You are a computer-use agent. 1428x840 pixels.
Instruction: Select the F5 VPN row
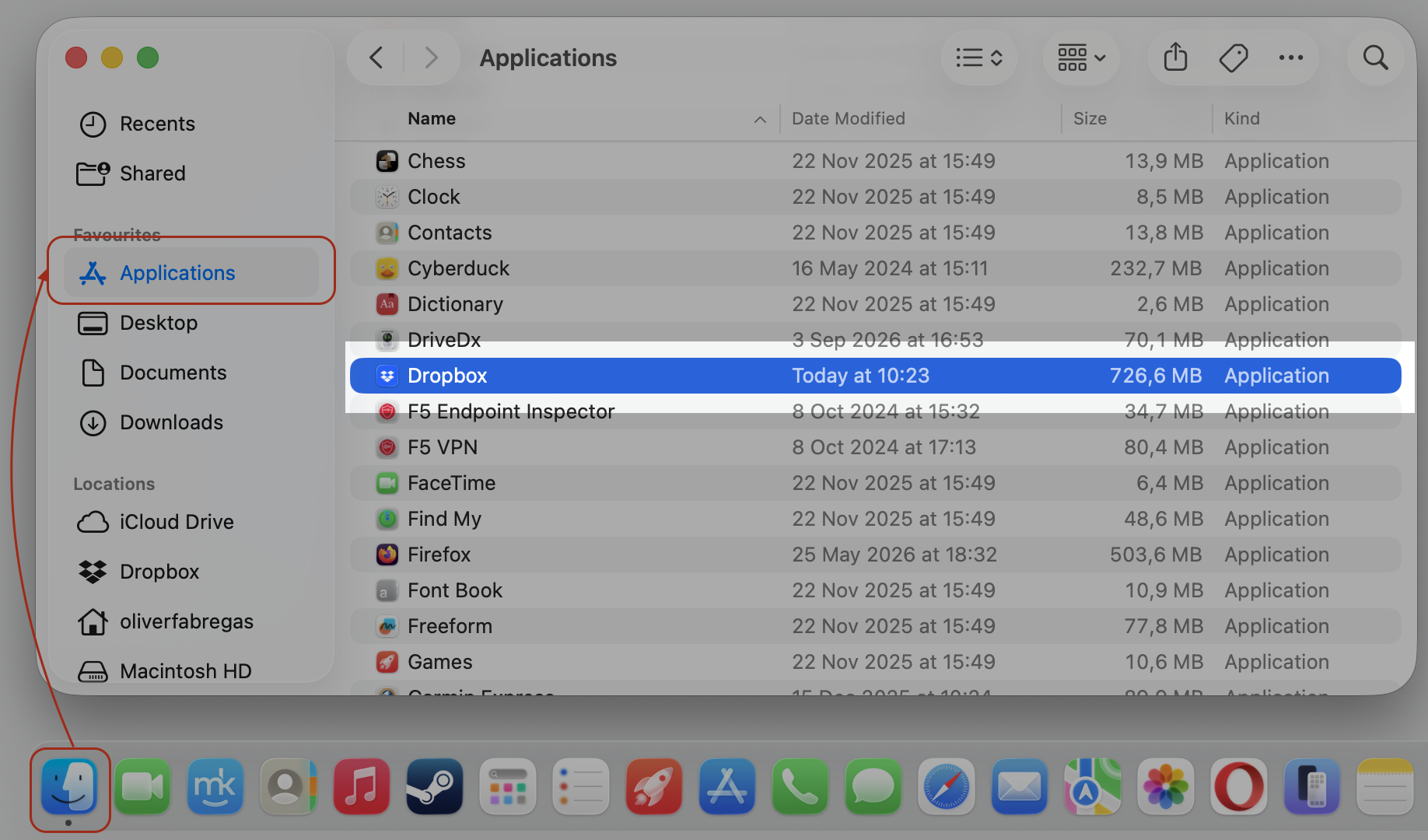pos(875,447)
